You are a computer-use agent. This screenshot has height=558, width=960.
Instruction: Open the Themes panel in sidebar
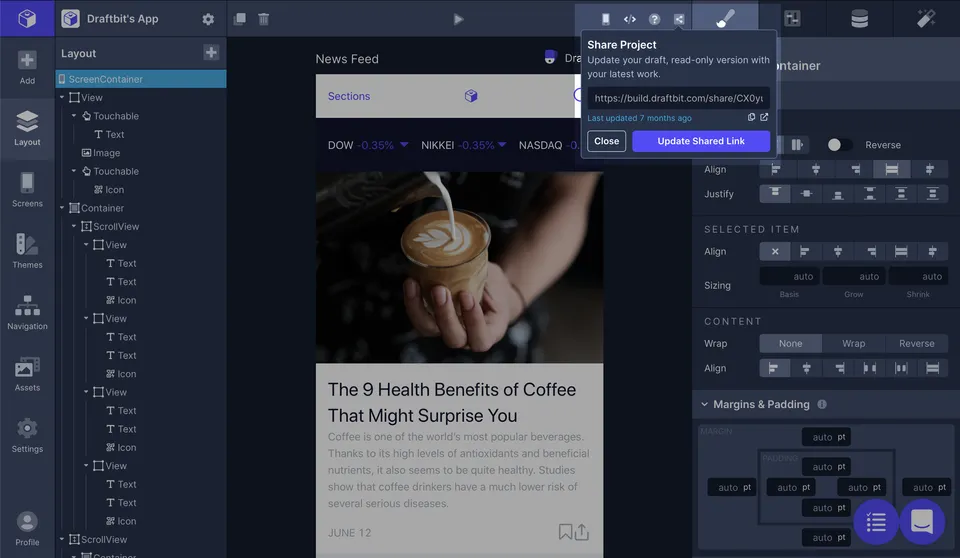[27, 251]
